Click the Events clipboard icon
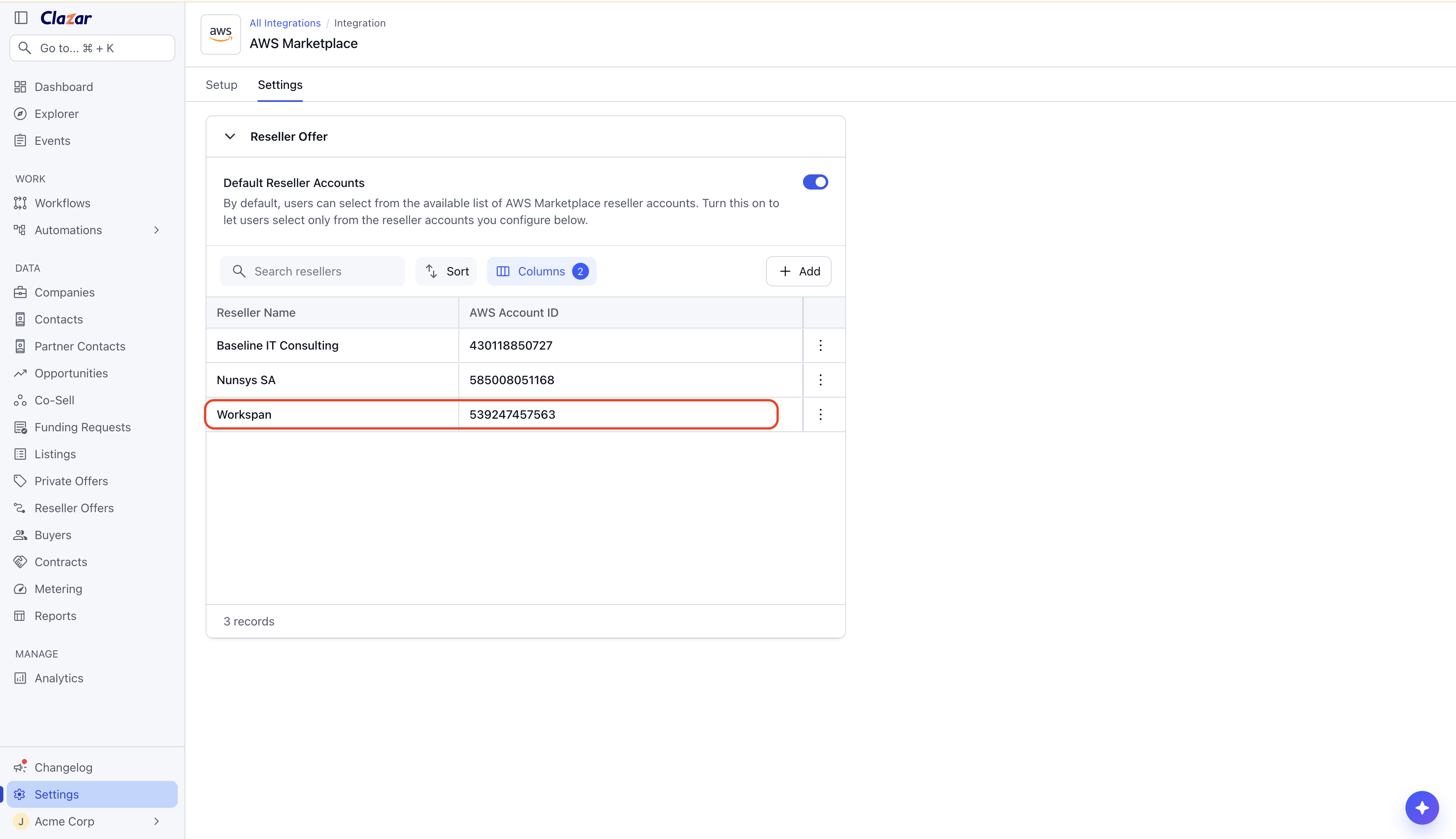Viewport: 1456px width, 839px height. 20,141
